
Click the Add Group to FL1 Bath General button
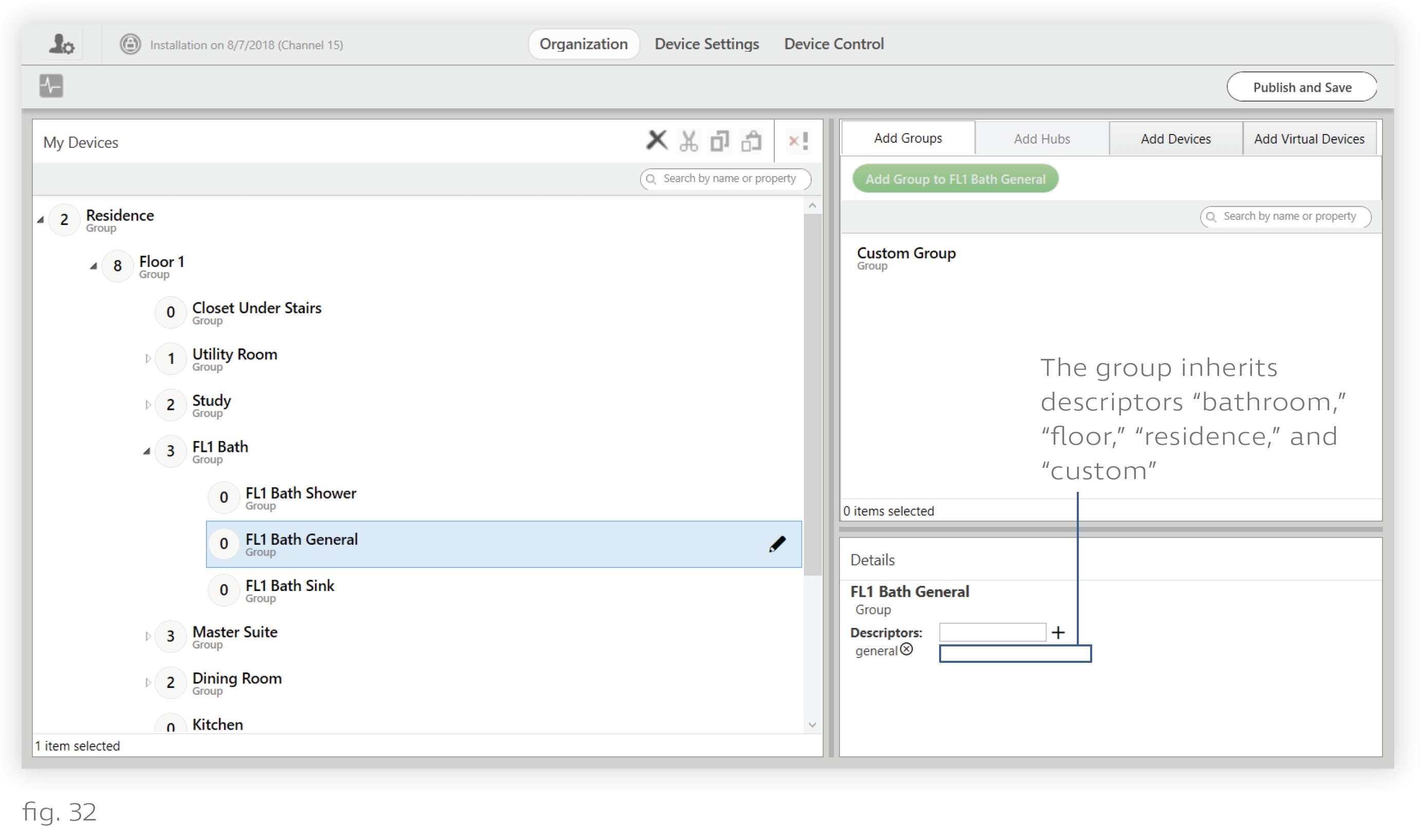coord(954,178)
